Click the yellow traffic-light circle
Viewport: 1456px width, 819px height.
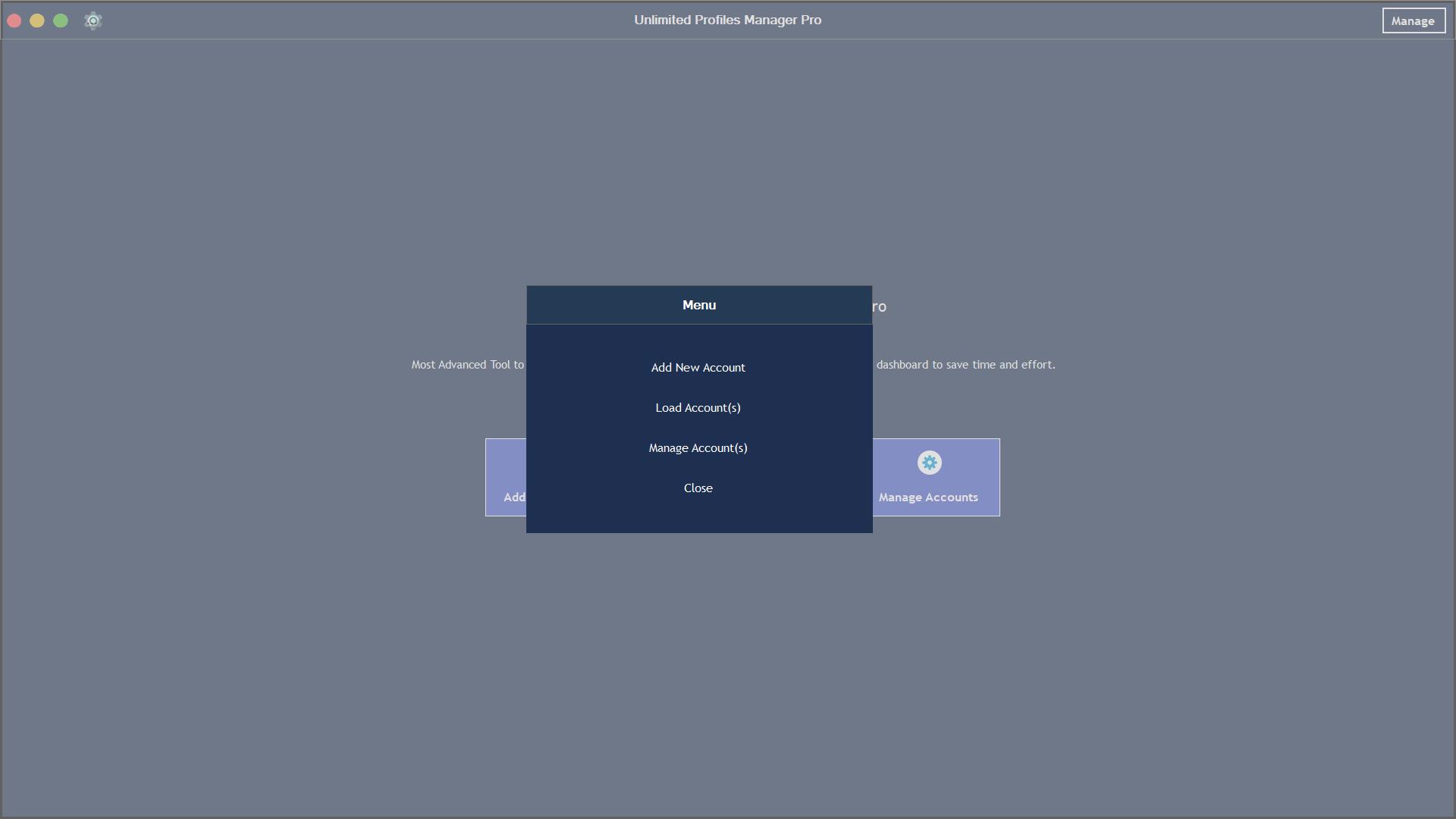(x=37, y=20)
